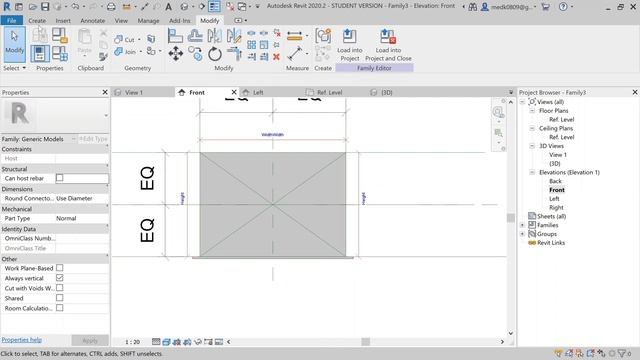Select the Offset tool in Modify panel
Viewport: 640px width, 360px height.
click(x=195, y=36)
